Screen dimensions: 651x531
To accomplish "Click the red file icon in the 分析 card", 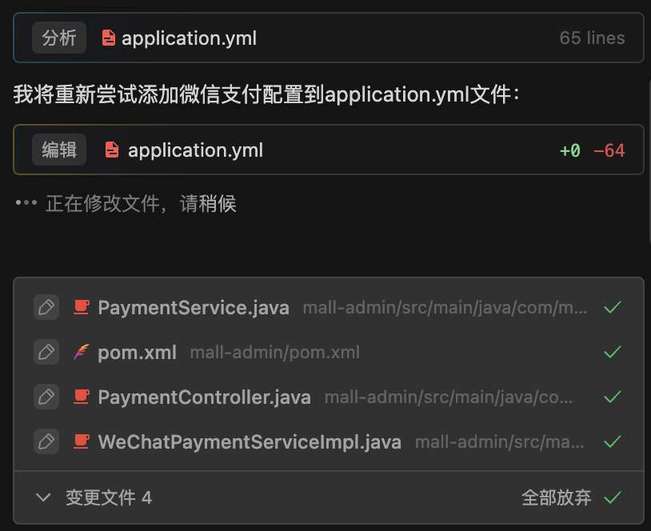I will coord(108,38).
